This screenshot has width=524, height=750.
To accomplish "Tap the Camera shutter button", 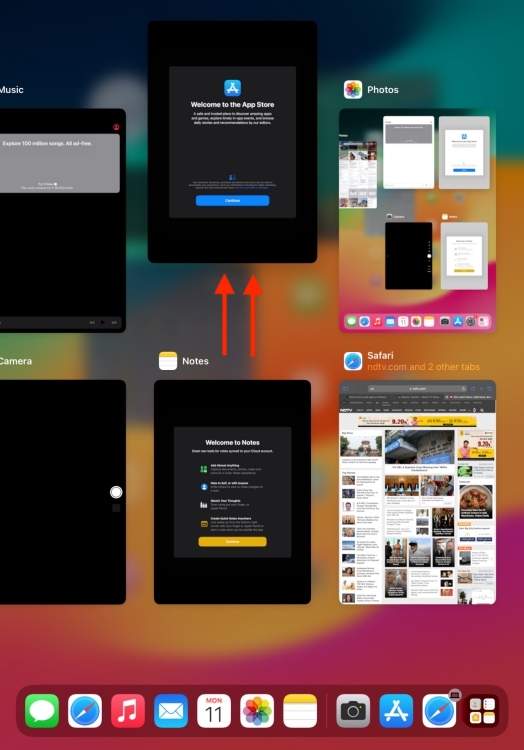I will pos(116,492).
